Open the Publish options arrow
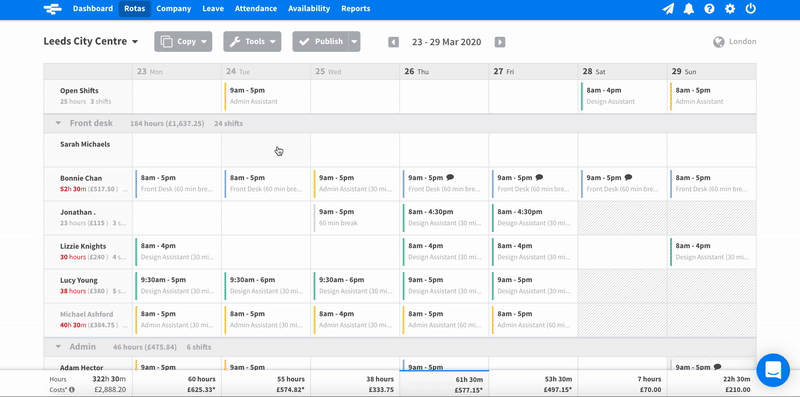The height and width of the screenshot is (397, 800). [x=355, y=42]
